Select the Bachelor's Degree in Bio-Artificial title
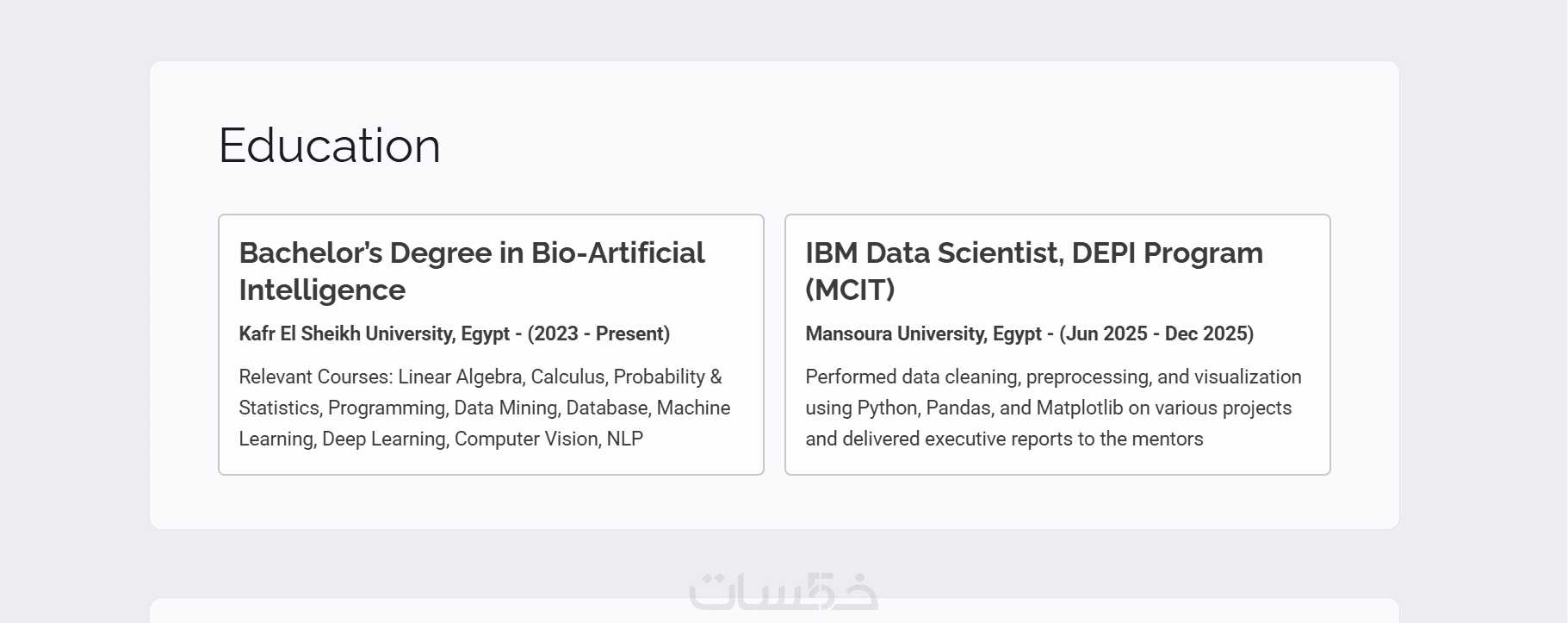This screenshot has width=1568, height=623. pos(471,252)
